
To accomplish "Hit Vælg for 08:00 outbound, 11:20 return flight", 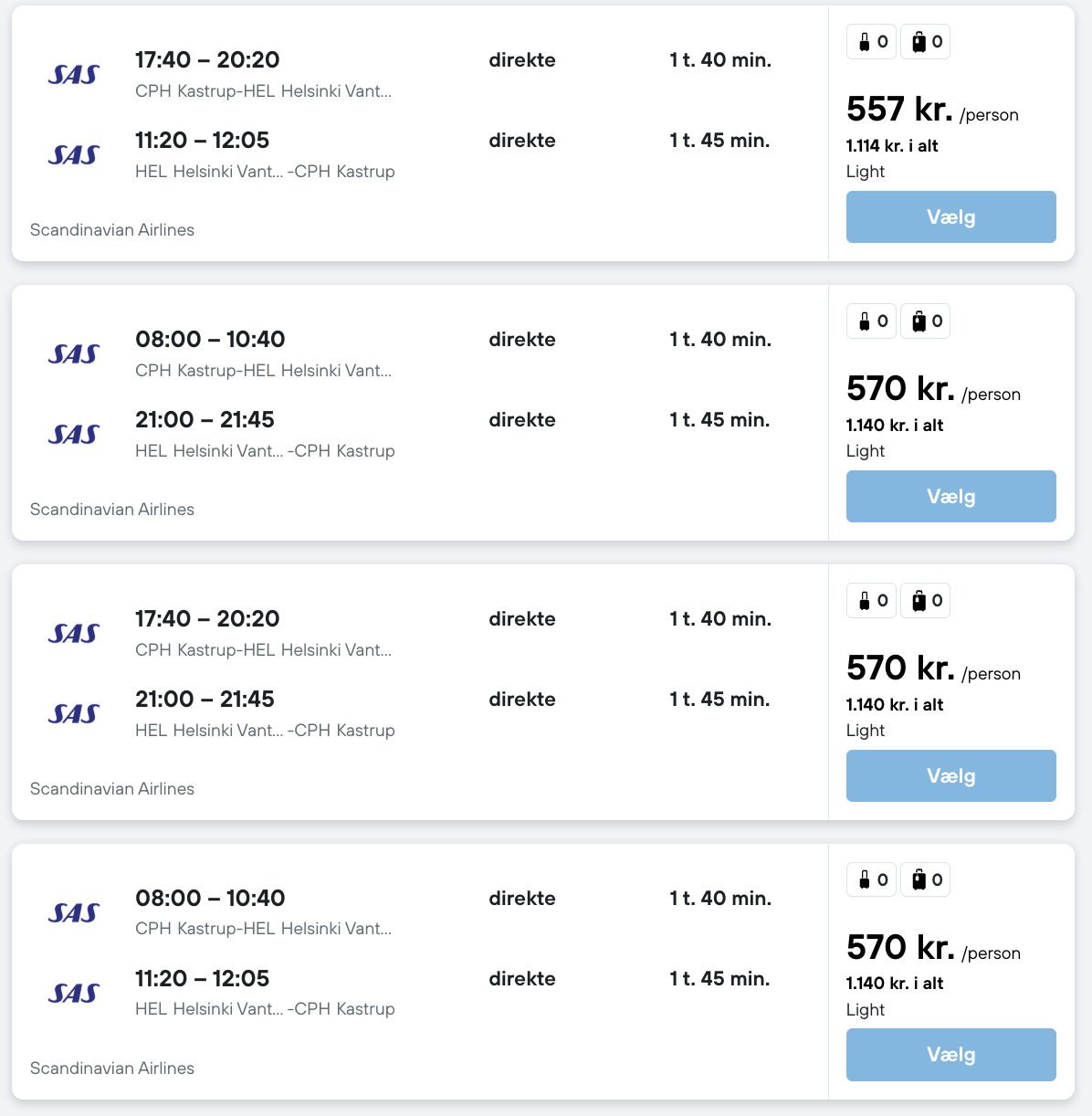I will 950,1055.
